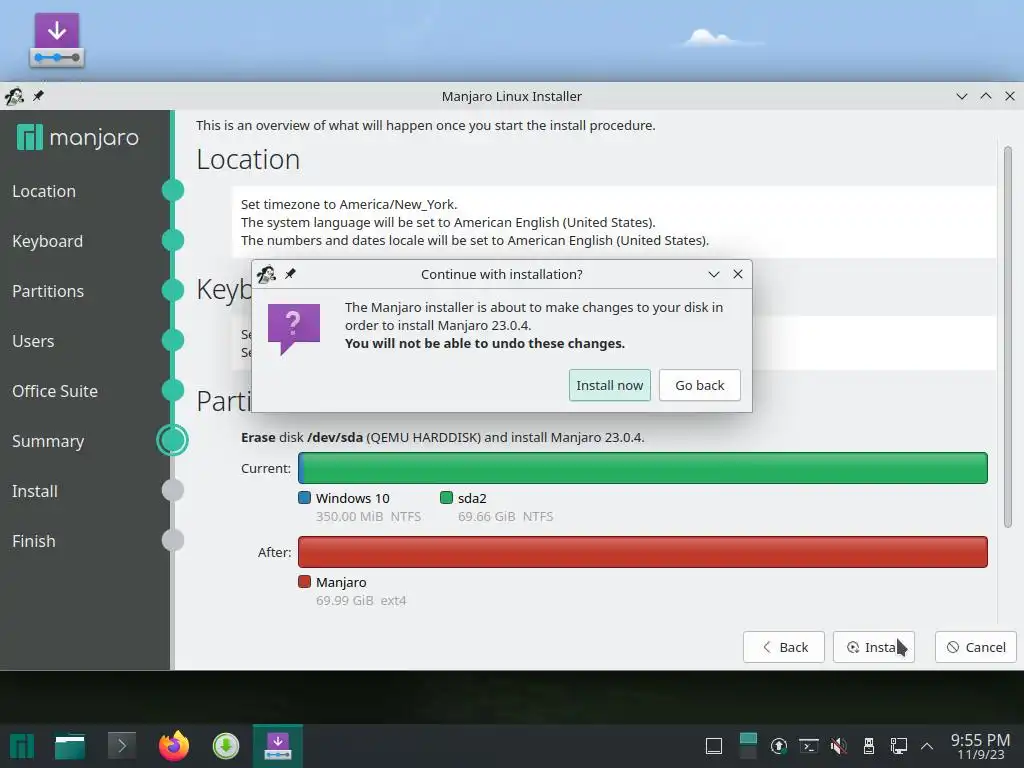Select the Location step in sidebar
This screenshot has height=768, width=1024.
pyautogui.click(x=44, y=191)
